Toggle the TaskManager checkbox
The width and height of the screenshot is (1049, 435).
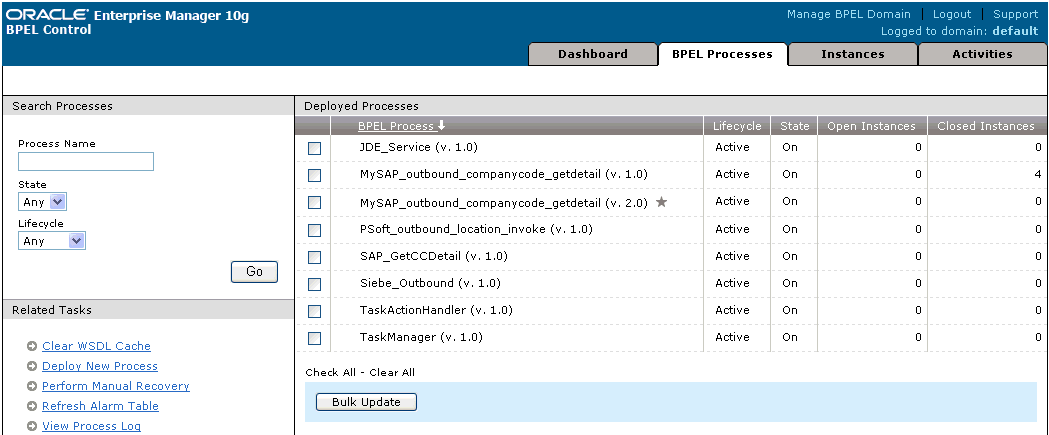[314, 338]
